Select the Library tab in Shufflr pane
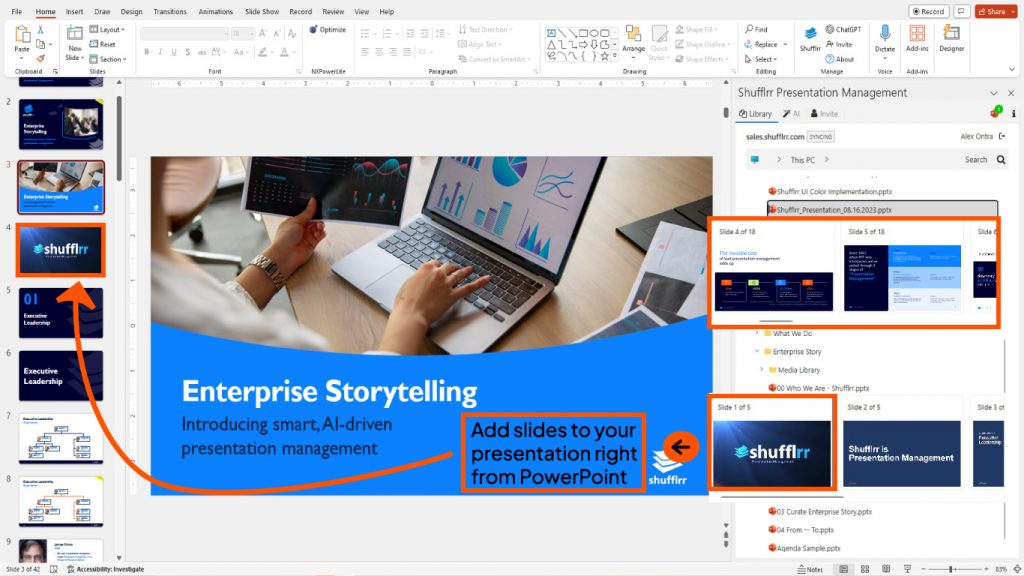Screen dimensions: 1024x576 (755, 114)
